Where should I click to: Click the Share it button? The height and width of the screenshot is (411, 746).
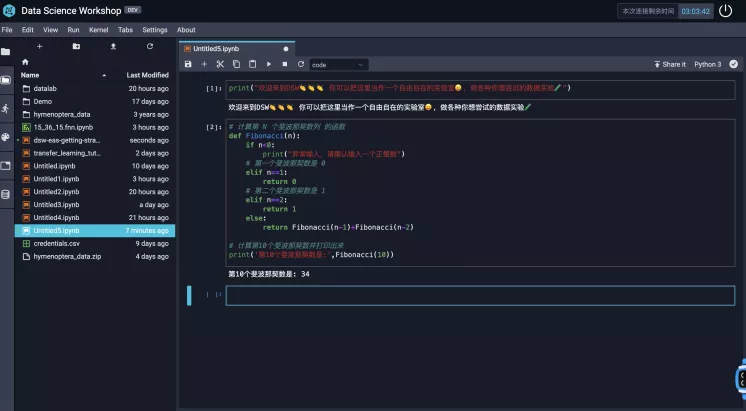[x=670, y=64]
